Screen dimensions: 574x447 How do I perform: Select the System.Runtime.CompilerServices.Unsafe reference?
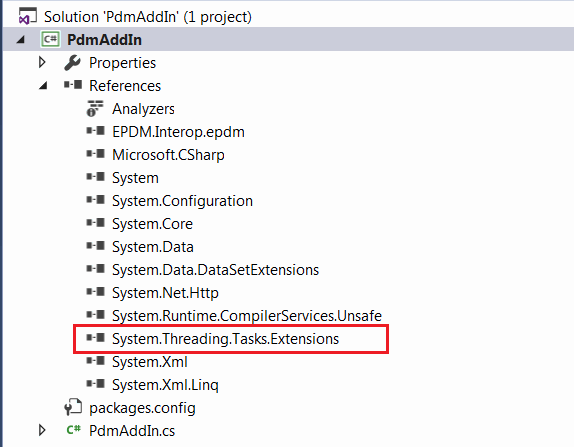(247, 316)
